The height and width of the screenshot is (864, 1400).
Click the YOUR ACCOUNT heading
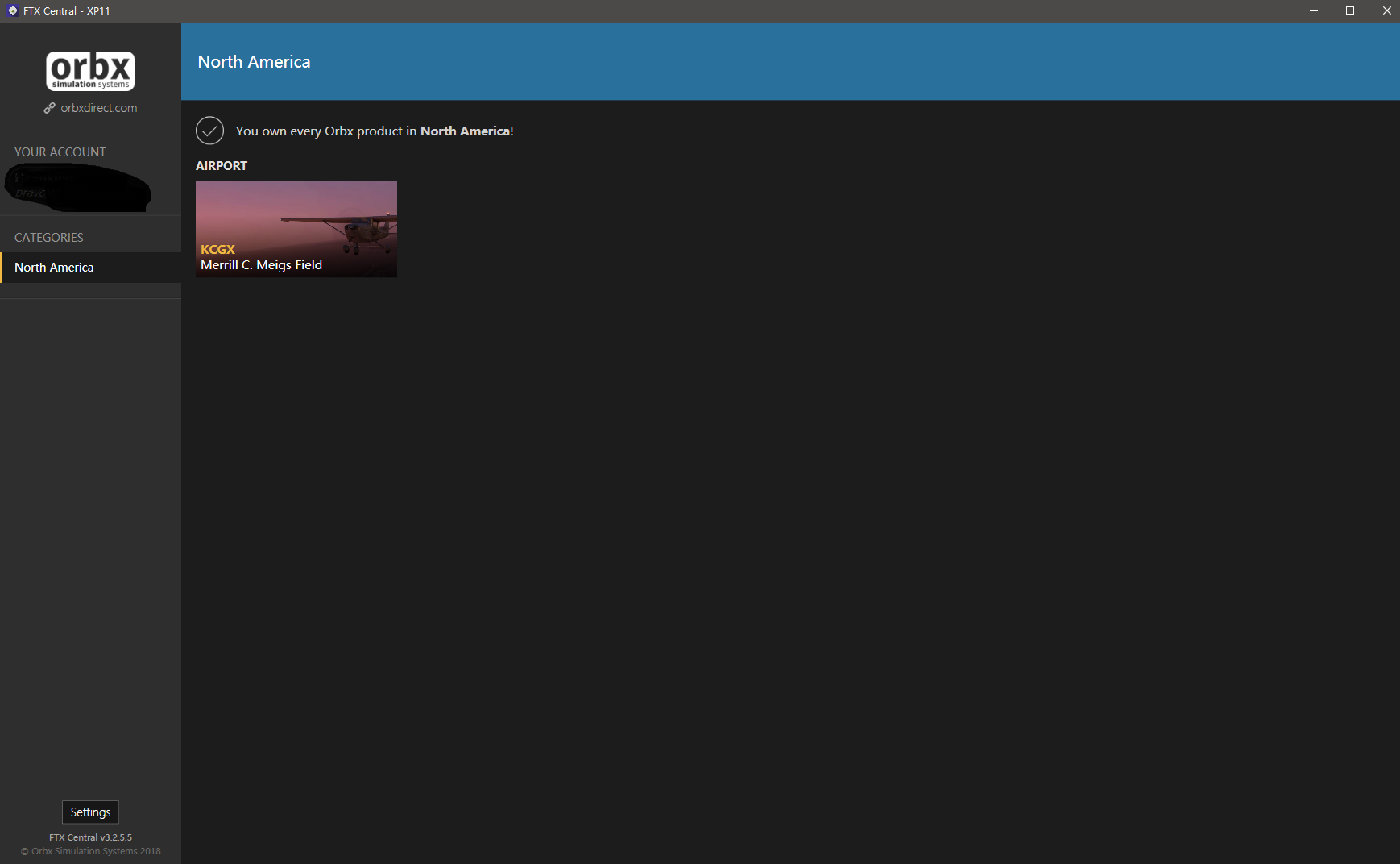[60, 152]
